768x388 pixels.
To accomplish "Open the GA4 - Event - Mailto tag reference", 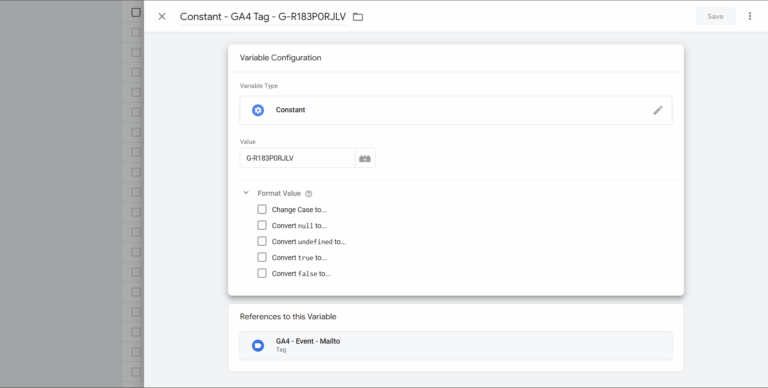I will 456,345.
